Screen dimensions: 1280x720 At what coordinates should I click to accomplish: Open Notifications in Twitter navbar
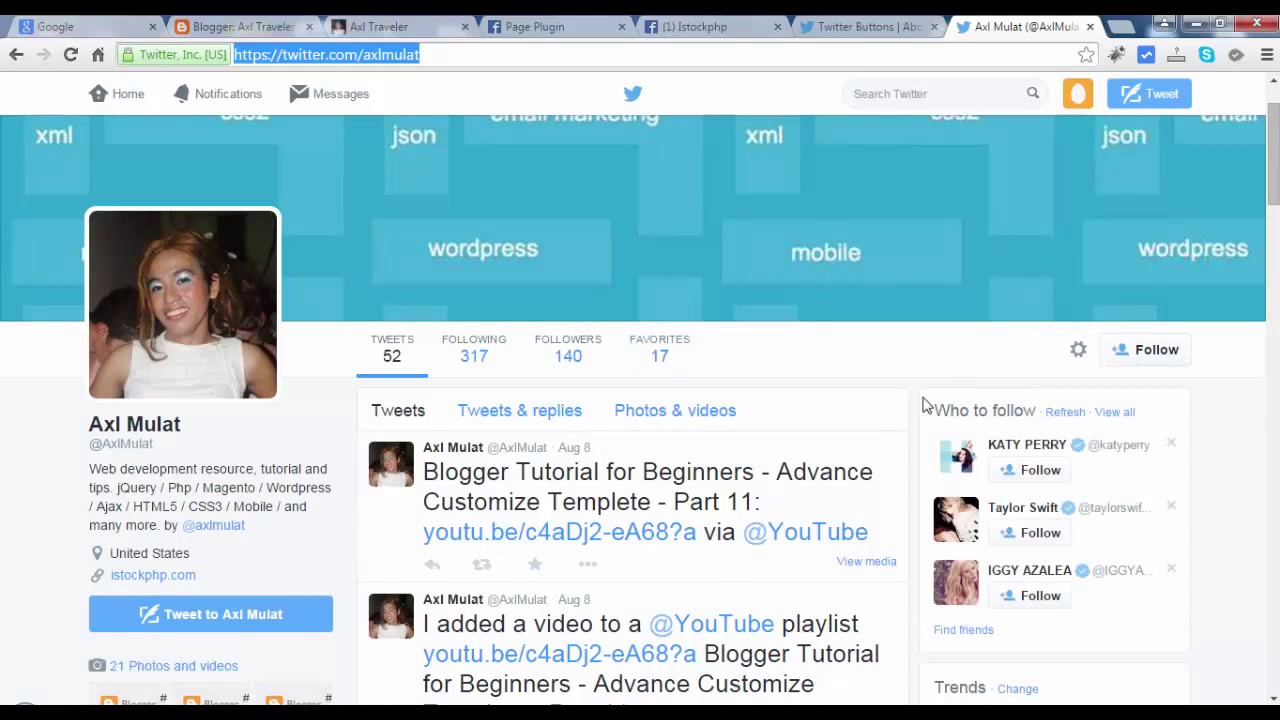(x=217, y=94)
